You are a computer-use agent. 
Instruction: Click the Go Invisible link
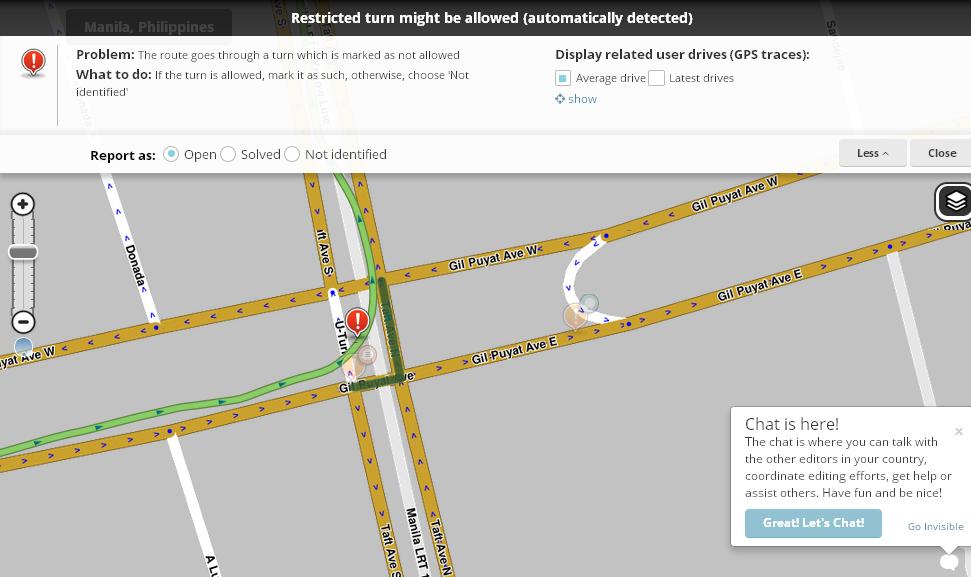pyautogui.click(x=935, y=526)
